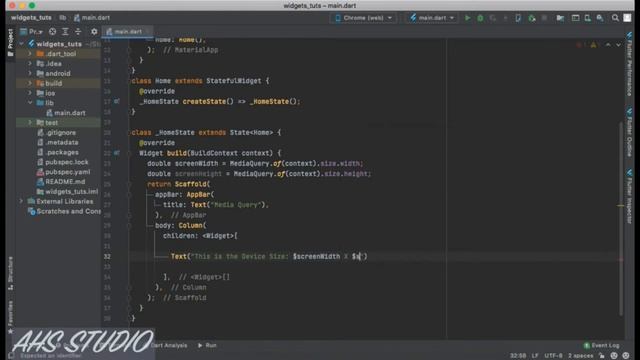
Task: Open Project panel gear settings
Action: [94, 31]
